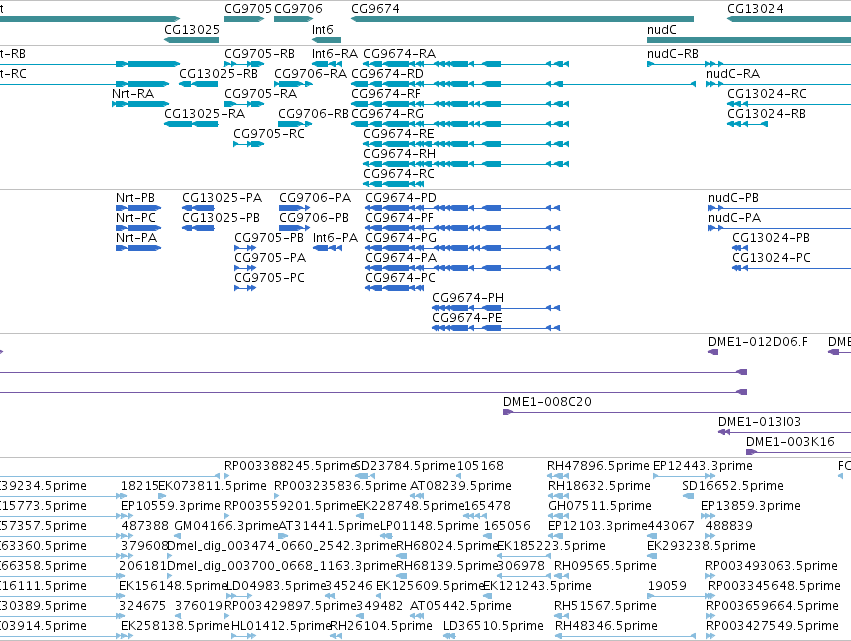Select the CG13025 gene label
This screenshot has width=851, height=641.
tap(192, 29)
